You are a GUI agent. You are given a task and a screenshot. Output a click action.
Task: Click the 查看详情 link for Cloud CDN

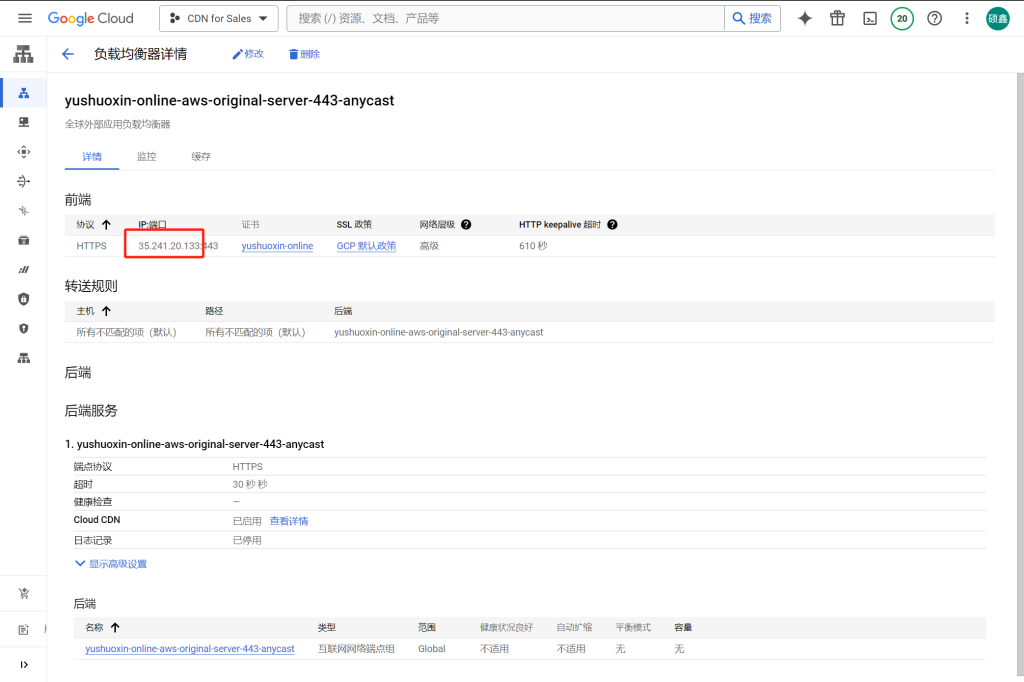point(289,521)
